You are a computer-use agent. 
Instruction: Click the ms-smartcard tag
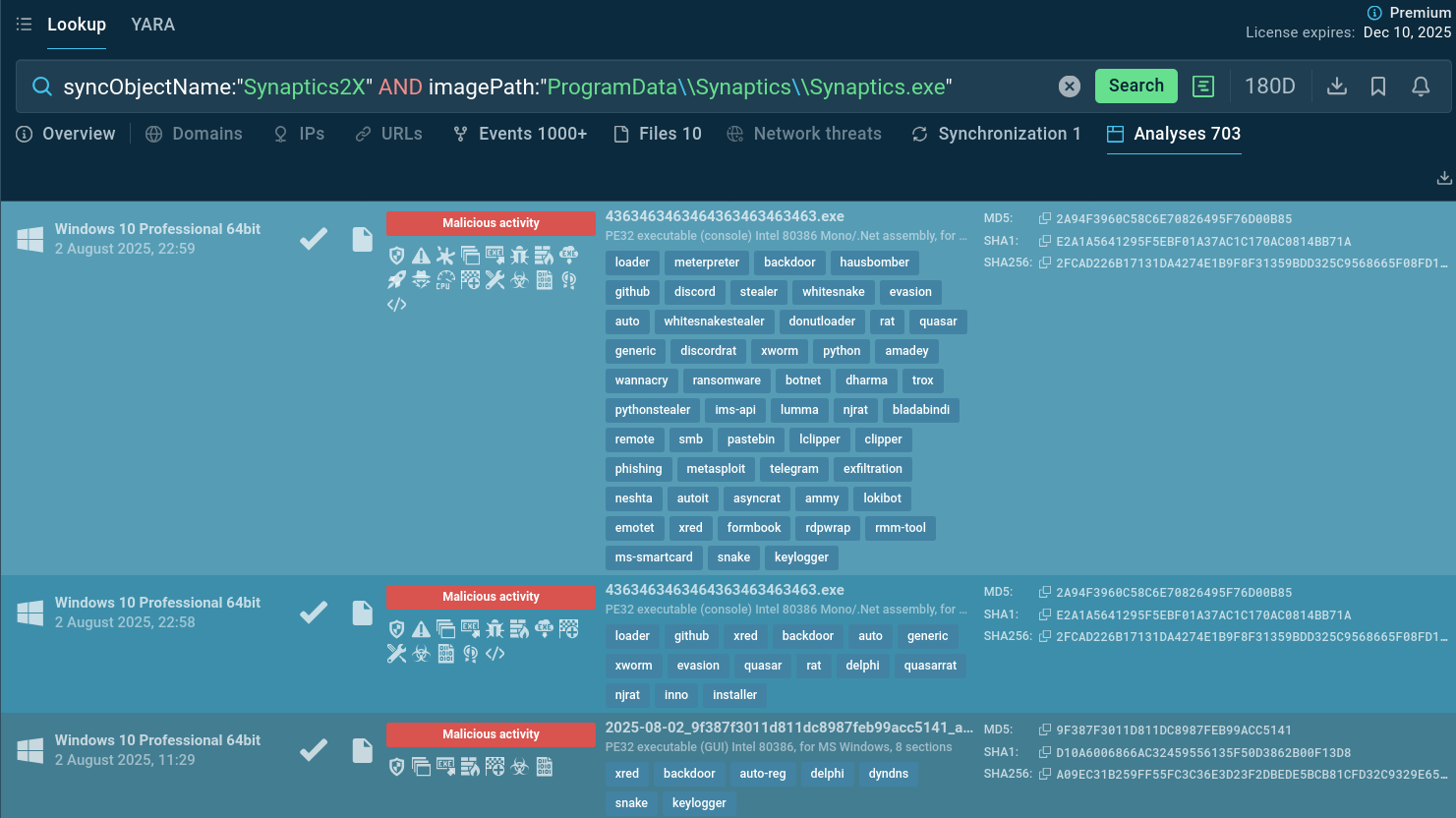pos(654,557)
